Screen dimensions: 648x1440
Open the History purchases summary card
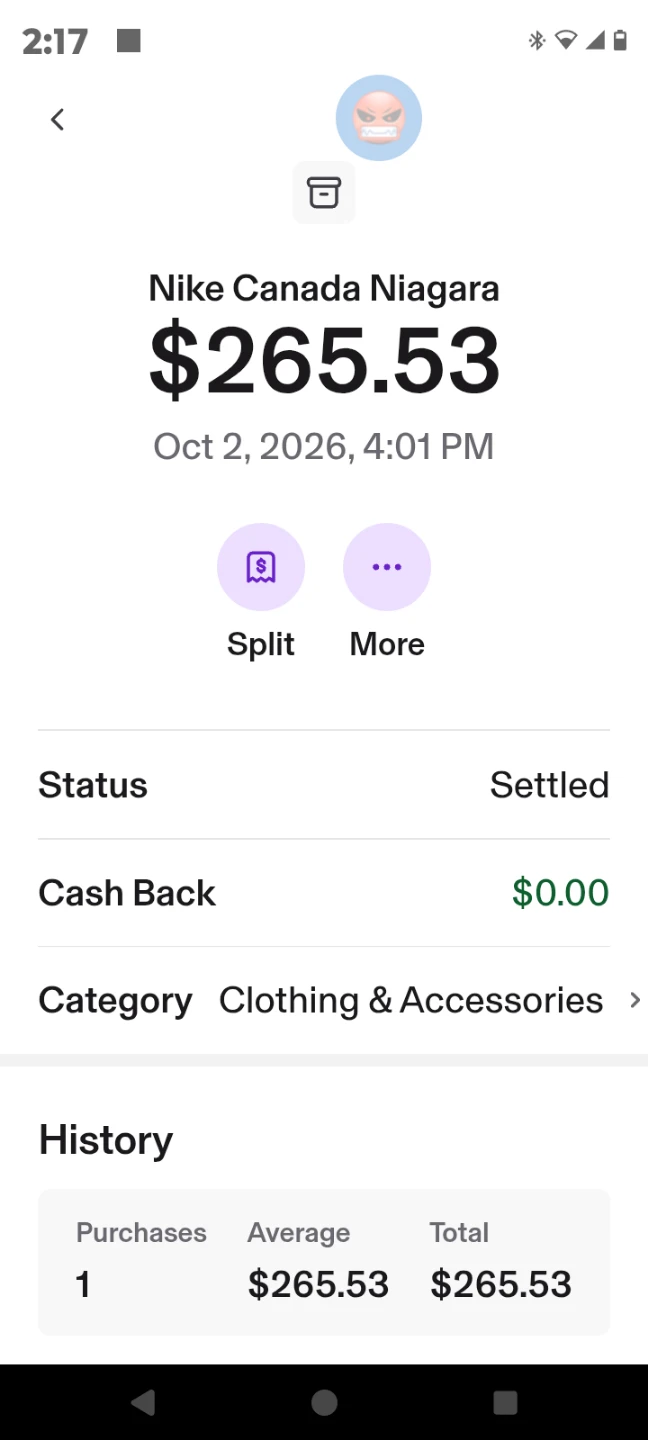click(324, 1262)
